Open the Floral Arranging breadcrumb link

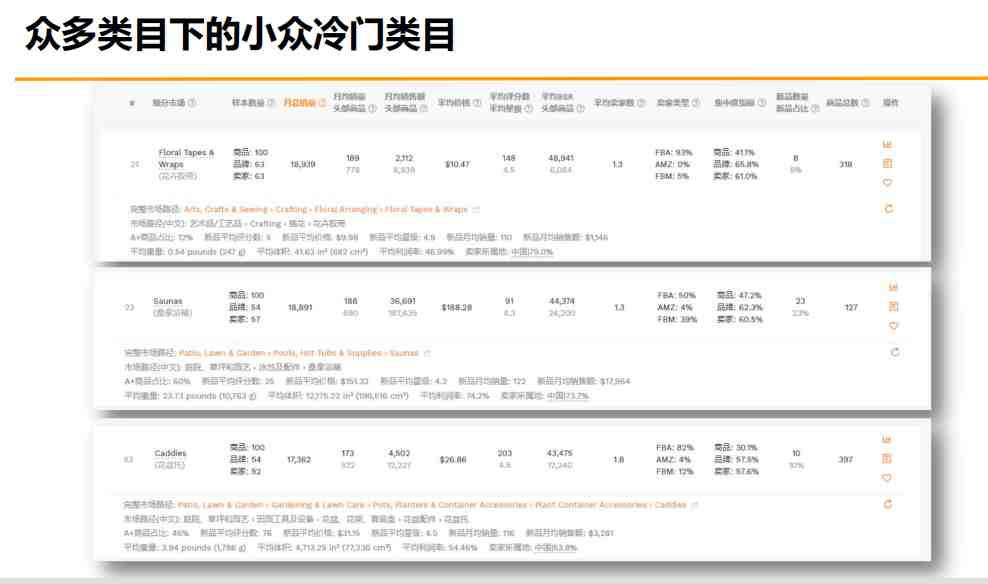pos(346,209)
